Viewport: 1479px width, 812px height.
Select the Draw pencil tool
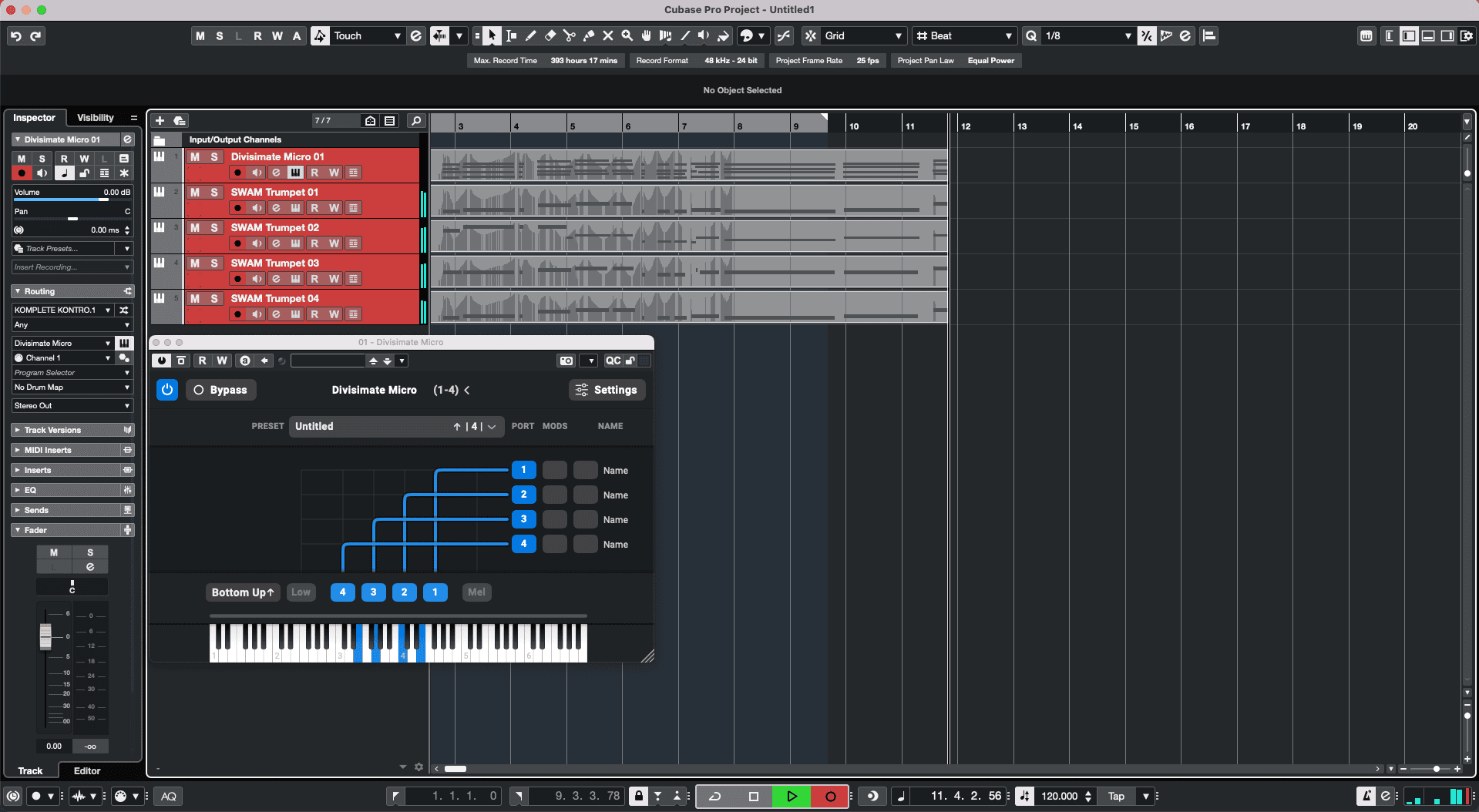530,35
